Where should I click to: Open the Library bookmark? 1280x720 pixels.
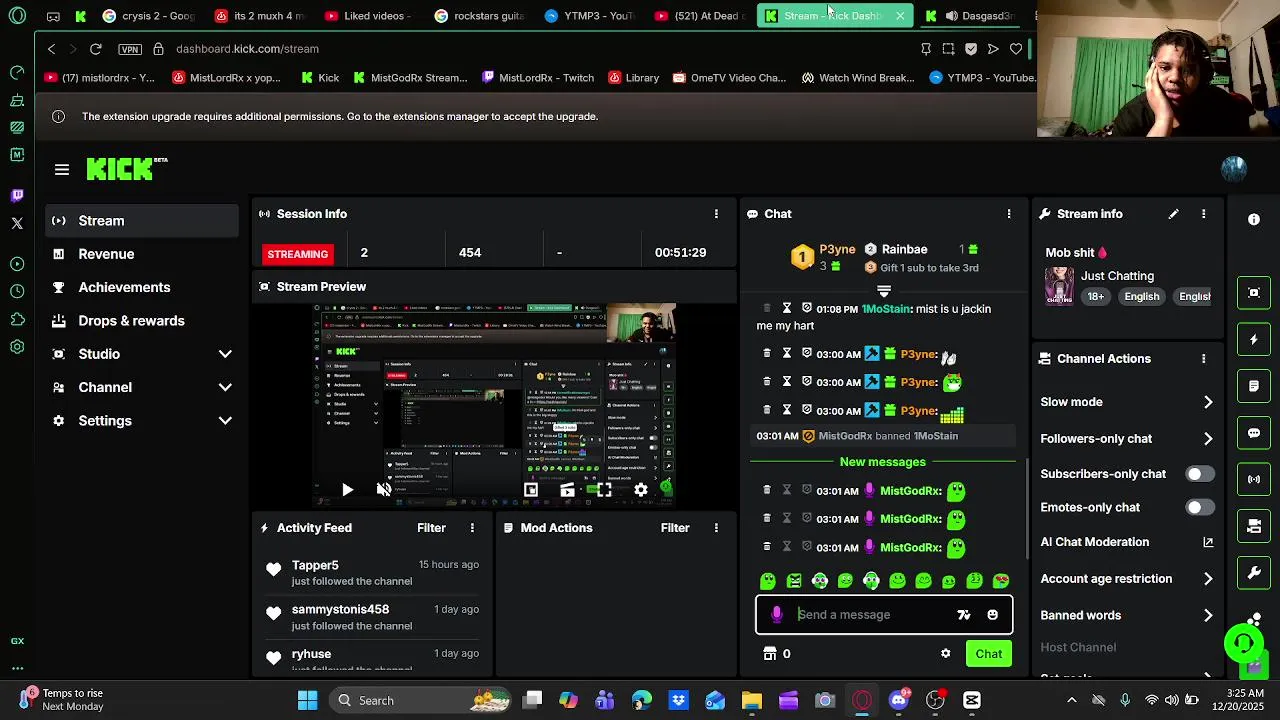click(x=632, y=78)
